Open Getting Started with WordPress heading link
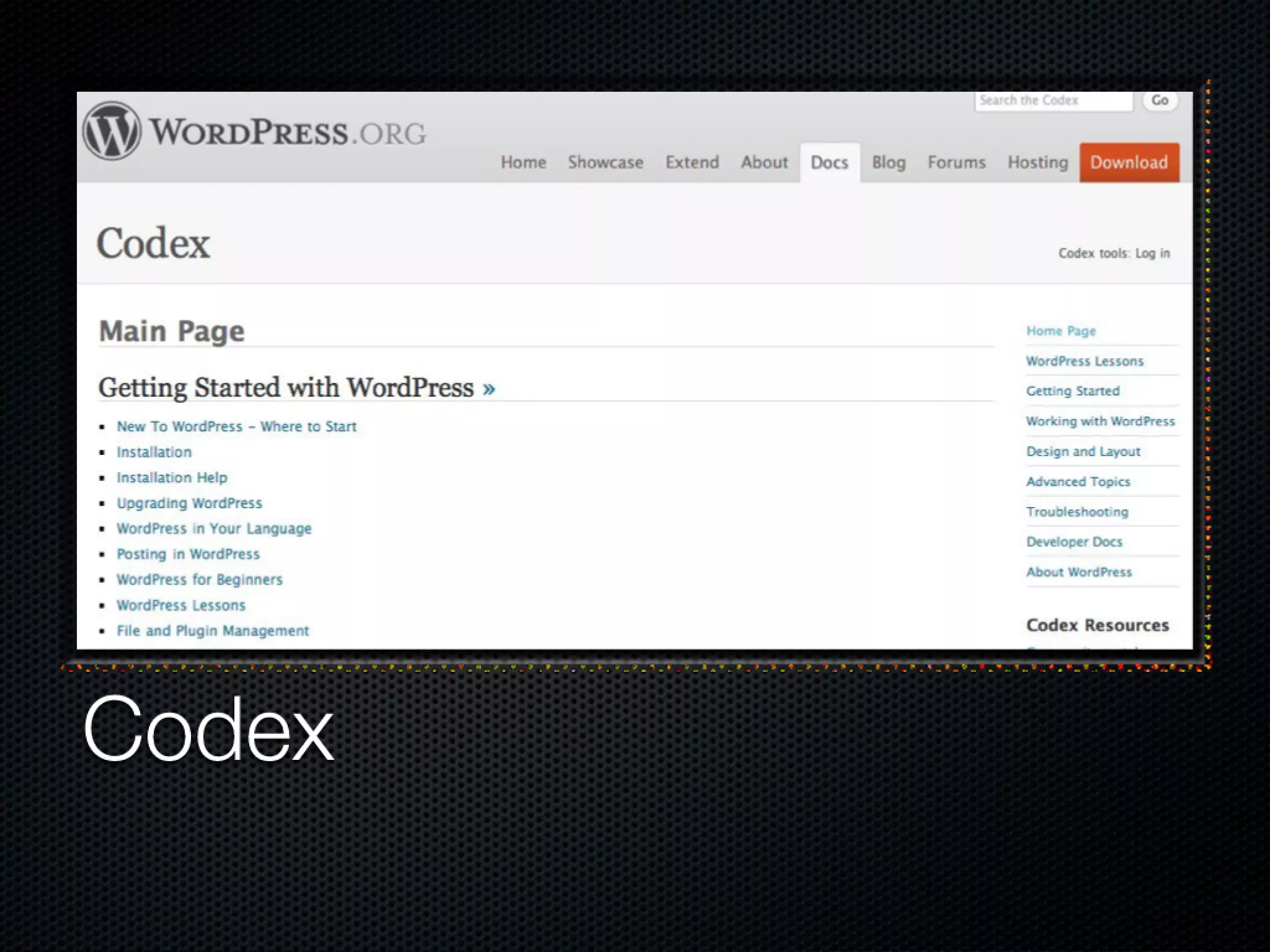Image resolution: width=1270 pixels, height=952 pixels. [286, 387]
